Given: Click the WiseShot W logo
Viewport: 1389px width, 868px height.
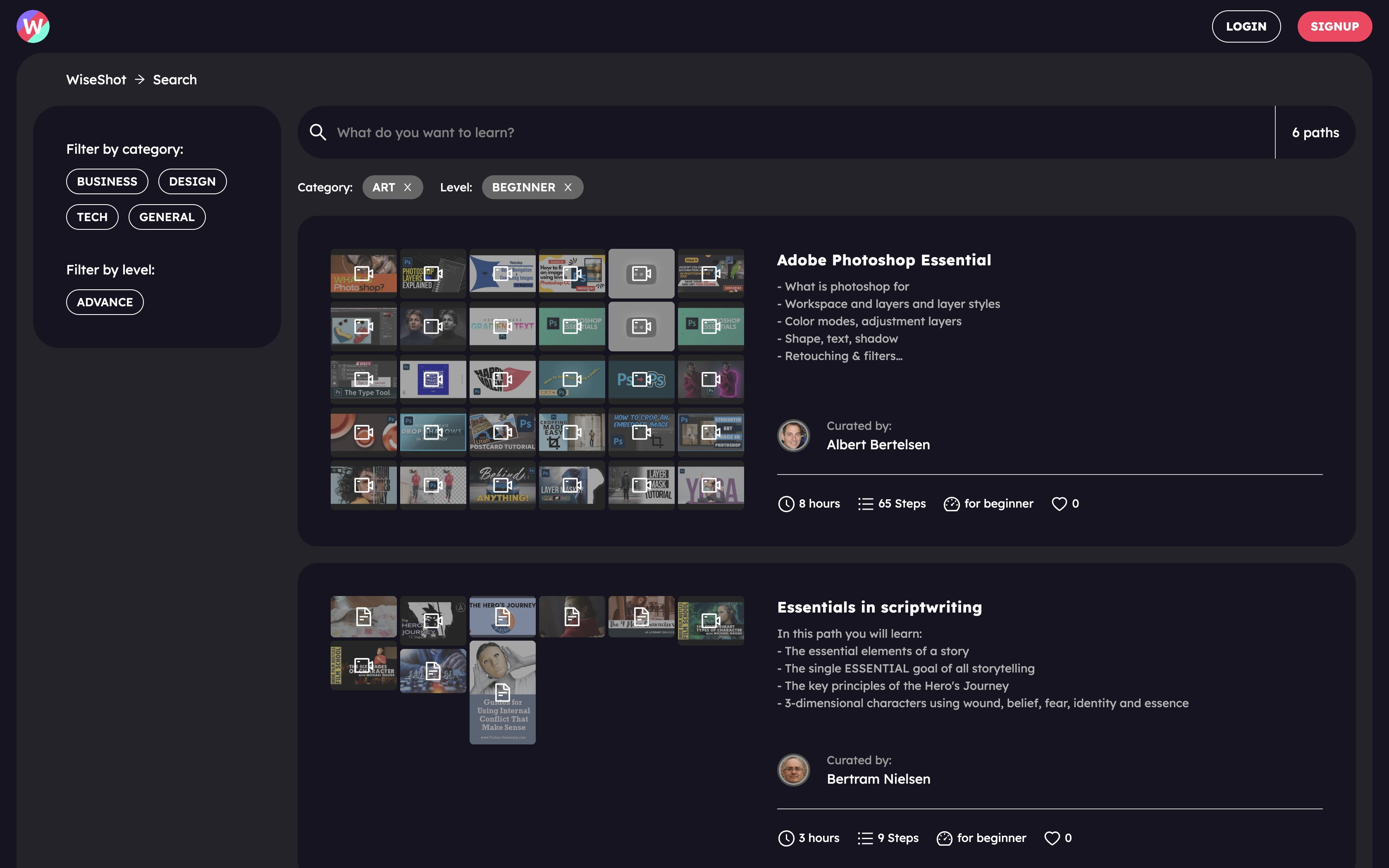Looking at the screenshot, I should 33,26.
